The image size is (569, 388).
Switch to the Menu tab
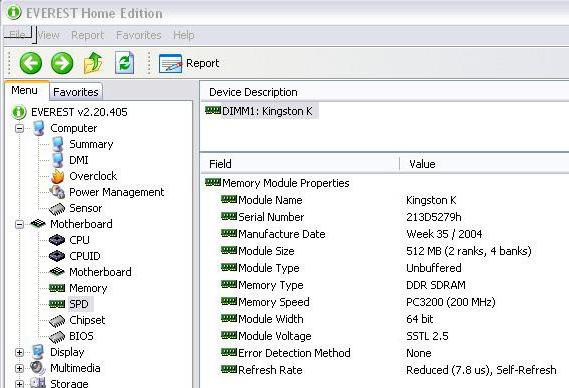25,90
